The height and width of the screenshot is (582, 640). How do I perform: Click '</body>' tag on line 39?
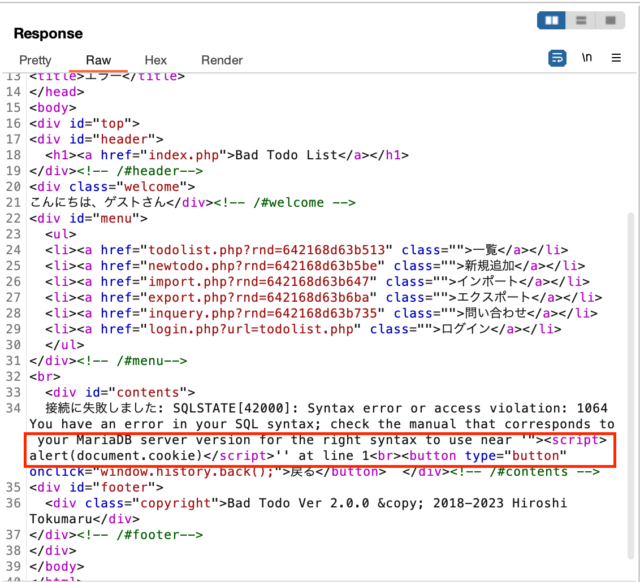[x=57, y=566]
